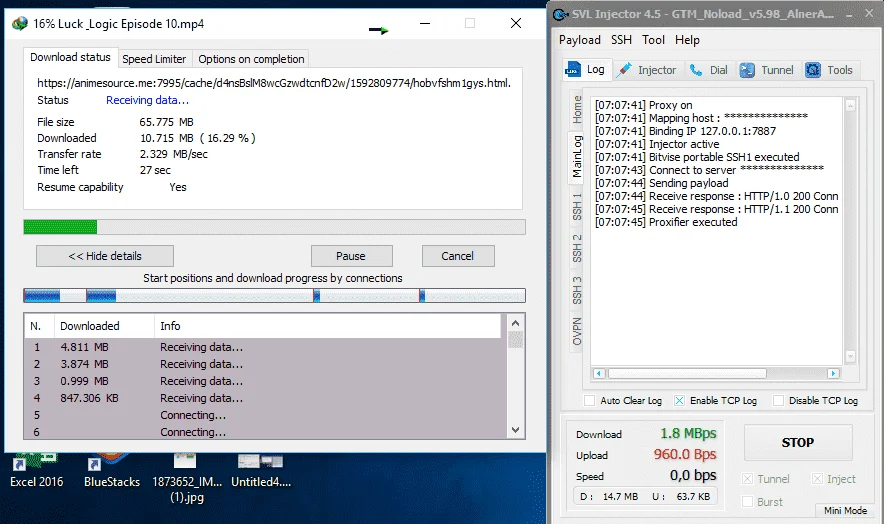Switch to the Speed Limiter tab
Viewport: 884px width, 524px height.
tap(154, 59)
